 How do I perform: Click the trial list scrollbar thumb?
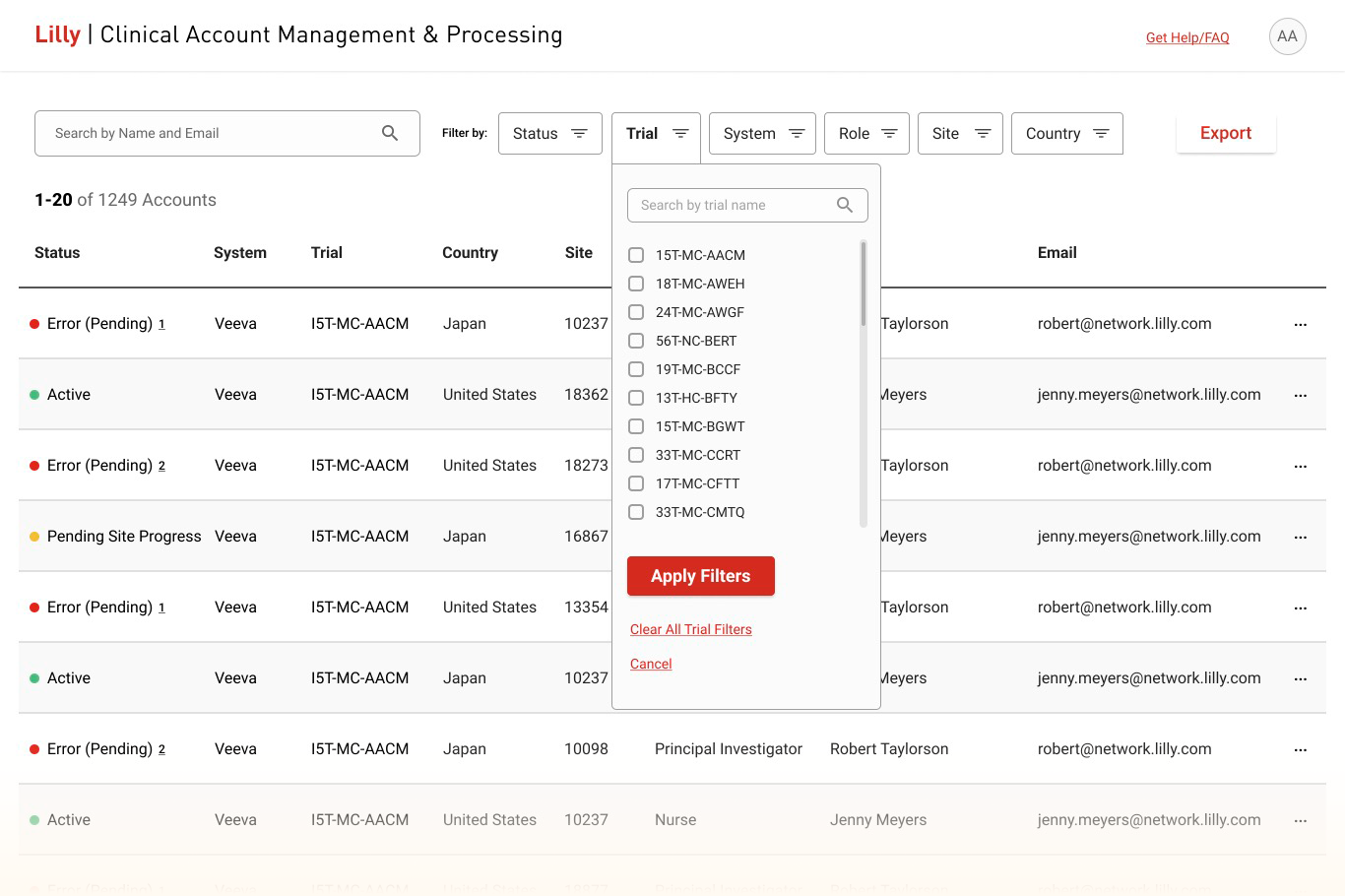[864, 284]
